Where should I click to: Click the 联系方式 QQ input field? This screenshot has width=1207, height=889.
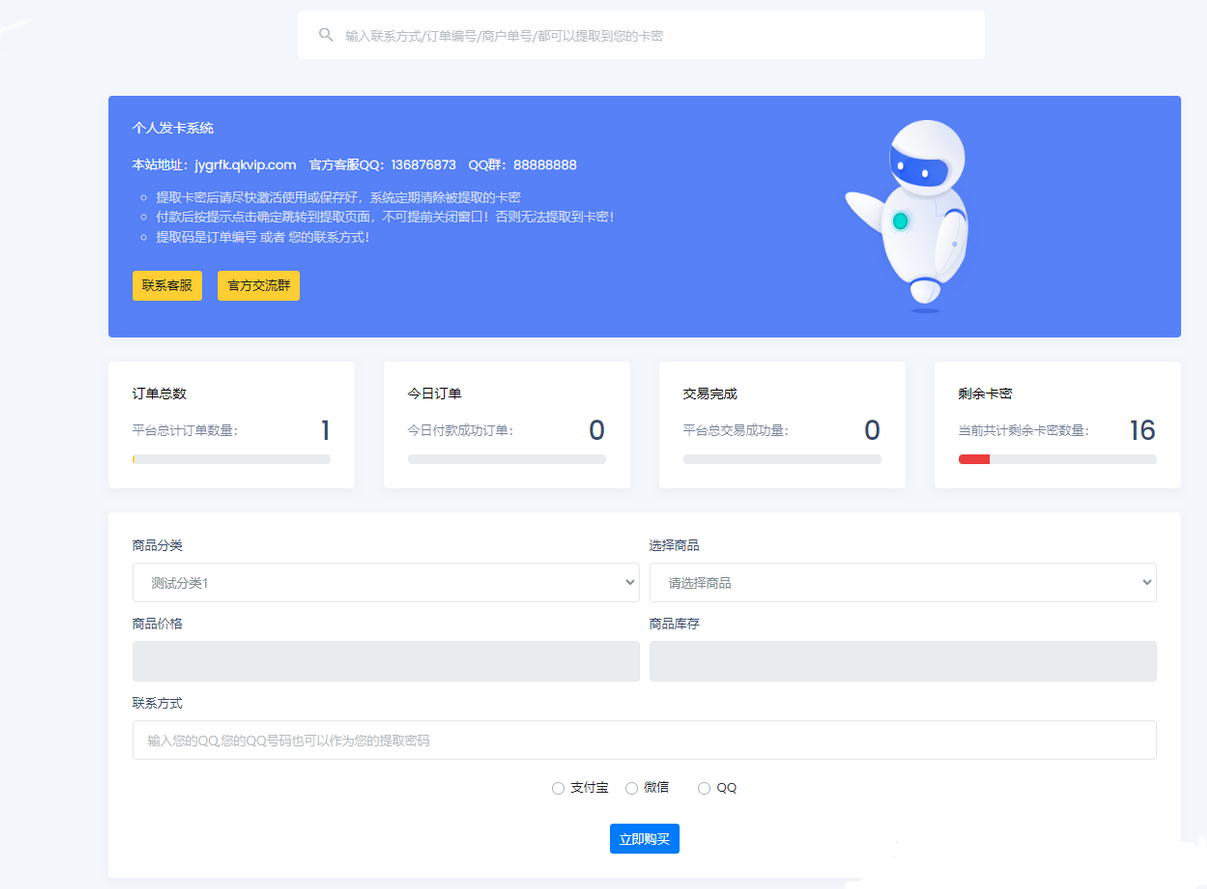[644, 740]
